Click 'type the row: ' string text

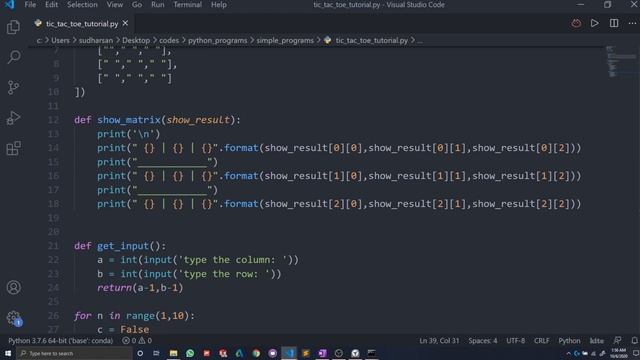[x=224, y=274]
